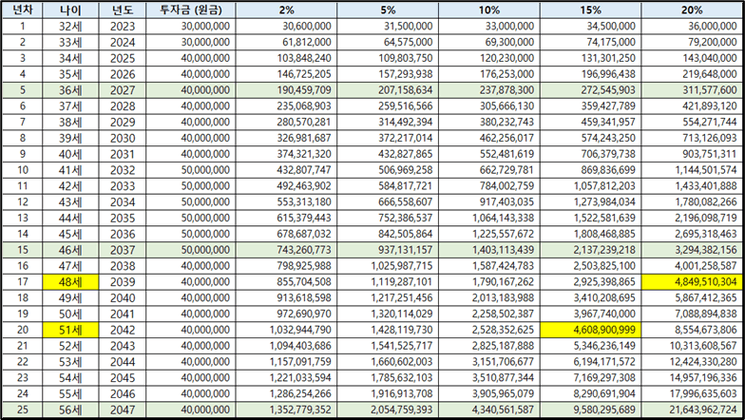Select cell 842,505,864
Viewport: 745px width, 420px height.
(x=388, y=234)
